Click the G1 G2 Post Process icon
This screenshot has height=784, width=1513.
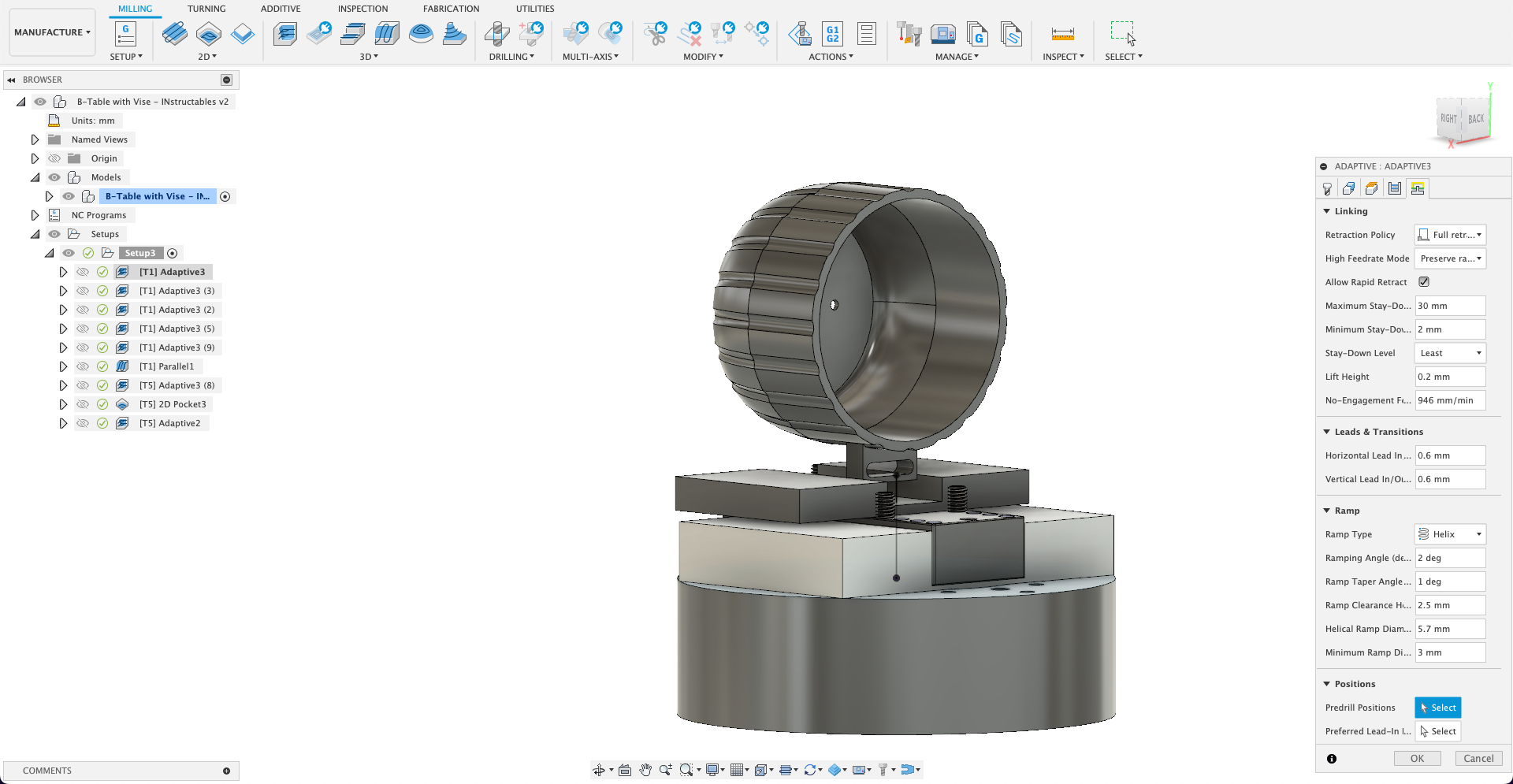[x=833, y=34]
